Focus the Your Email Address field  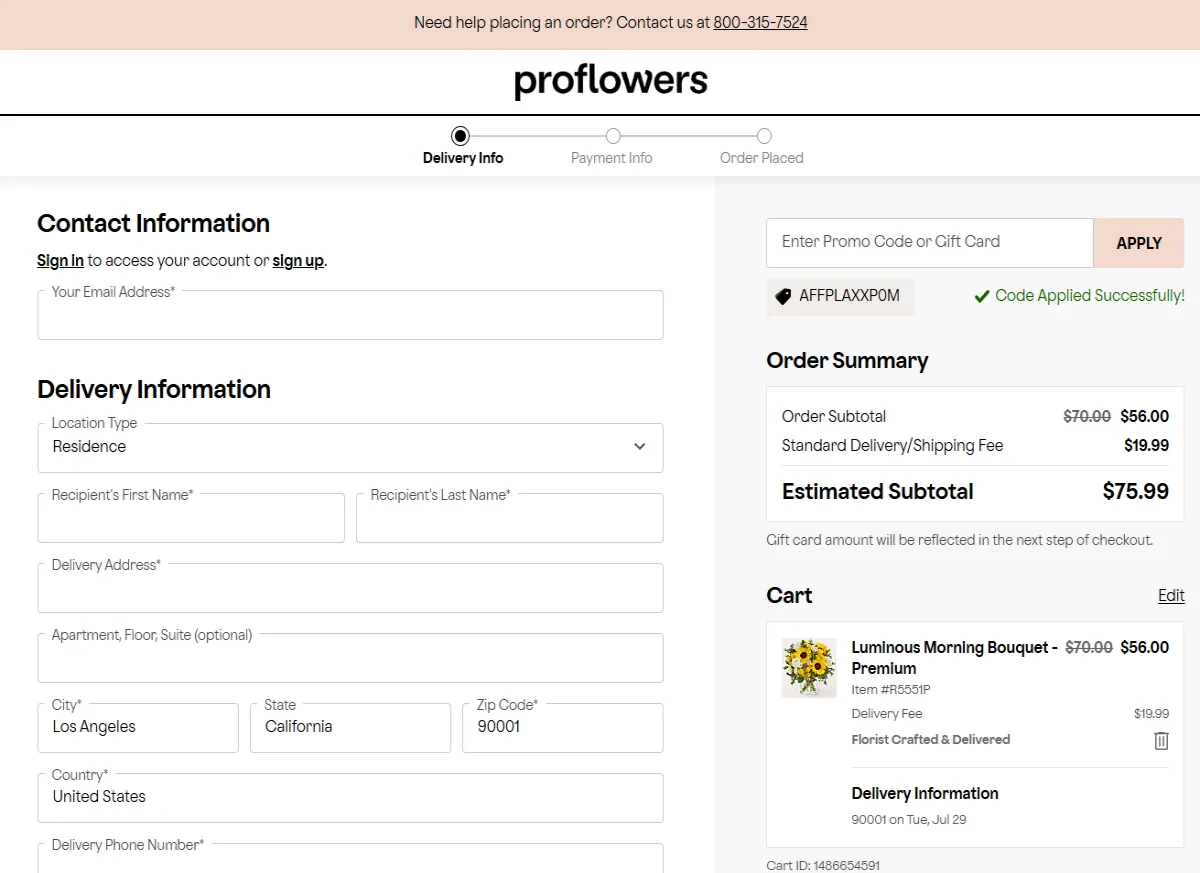pyautogui.click(x=350, y=316)
